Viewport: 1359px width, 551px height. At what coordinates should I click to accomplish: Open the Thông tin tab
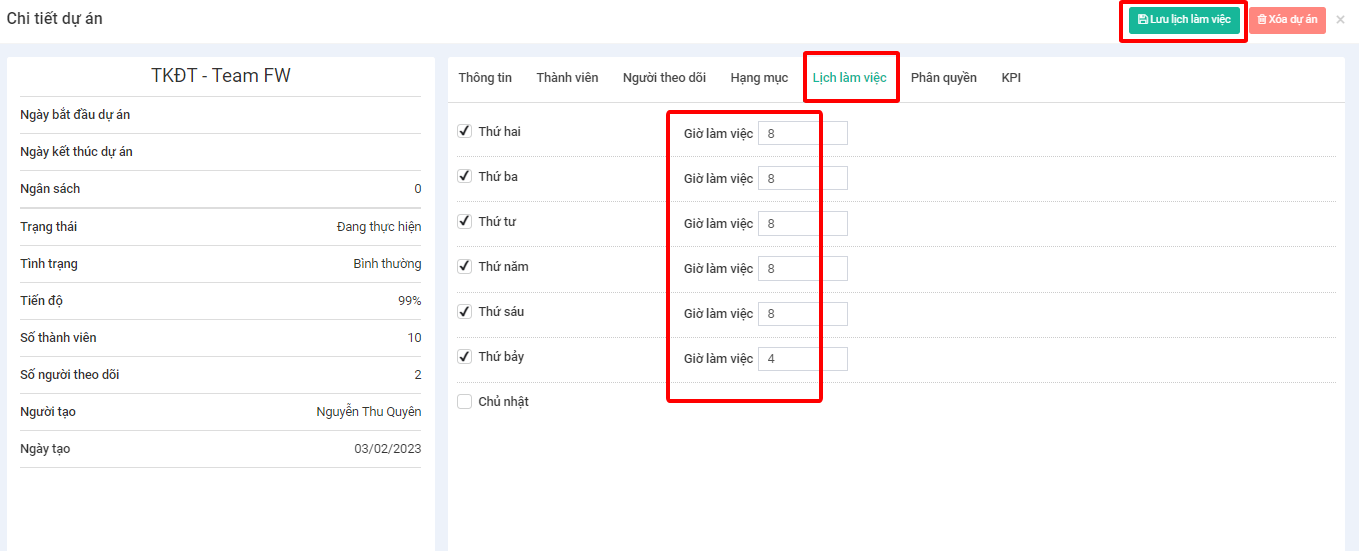tap(485, 78)
